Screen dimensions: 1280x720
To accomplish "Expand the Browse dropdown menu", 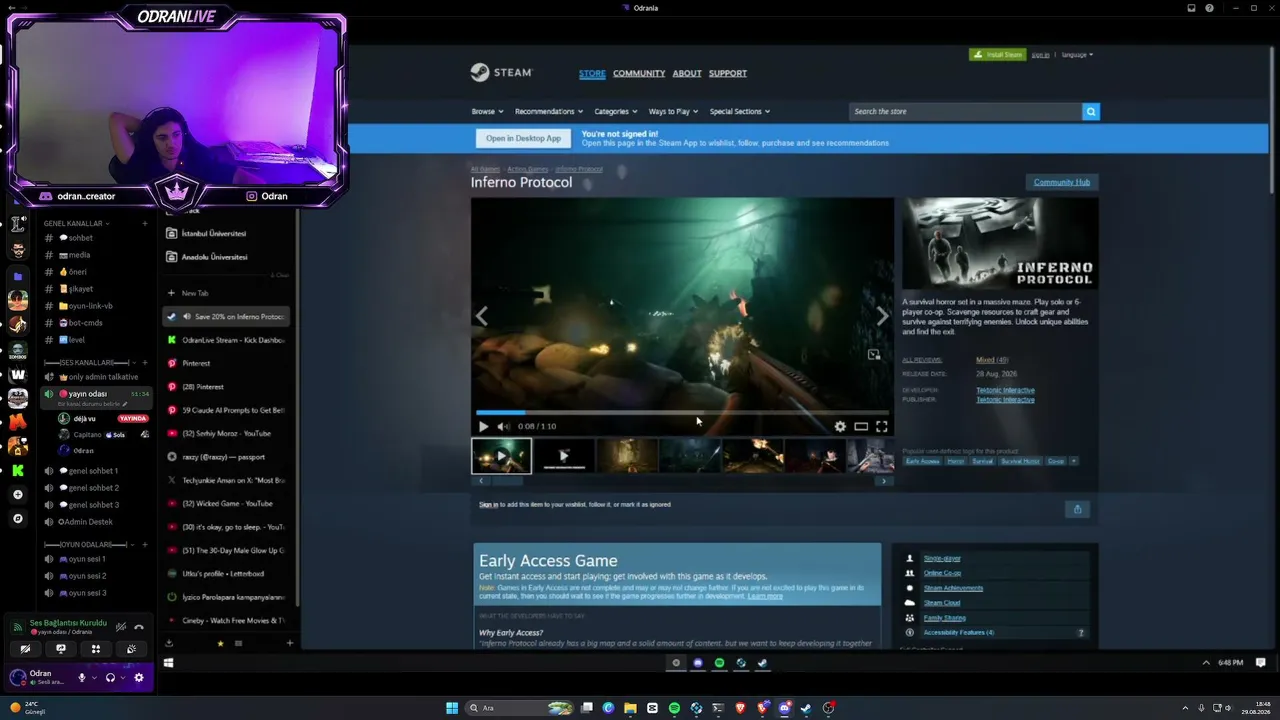I will tap(487, 111).
